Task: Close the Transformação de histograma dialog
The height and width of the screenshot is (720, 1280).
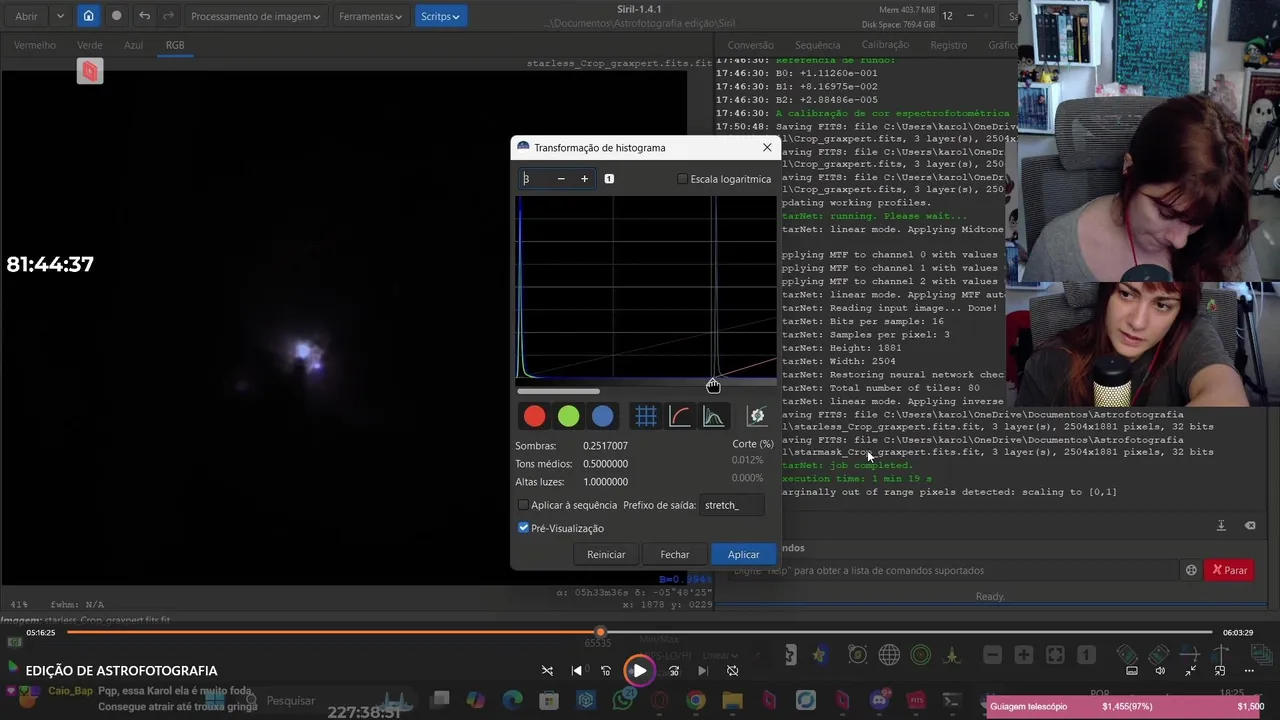Action: (767, 147)
